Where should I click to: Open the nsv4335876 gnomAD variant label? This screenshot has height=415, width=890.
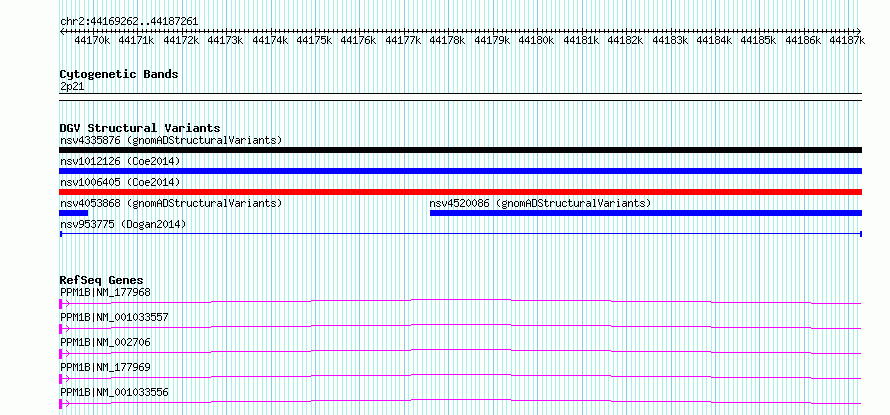coord(171,140)
